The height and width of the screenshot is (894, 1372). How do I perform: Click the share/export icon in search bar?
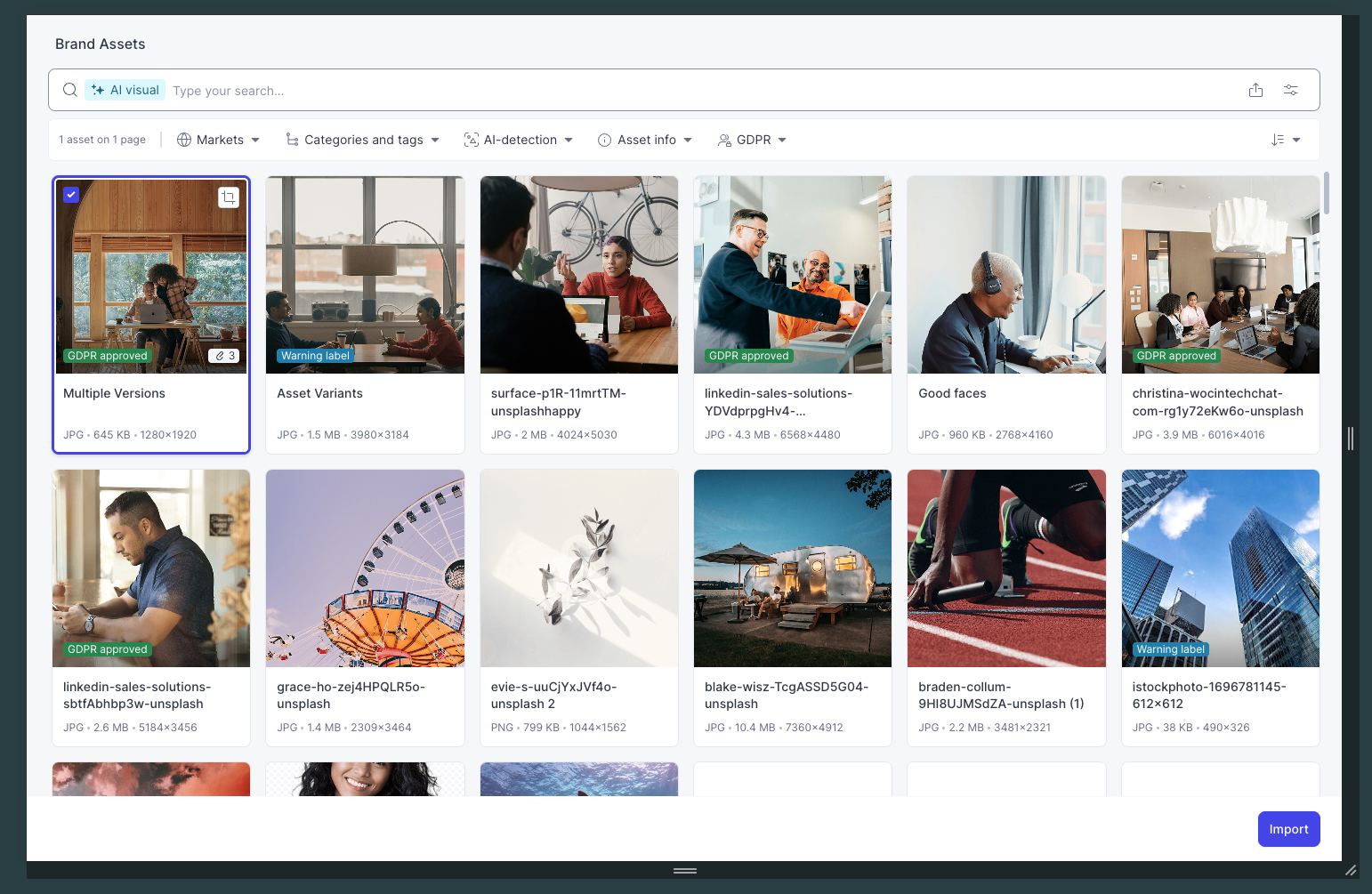[1255, 90]
